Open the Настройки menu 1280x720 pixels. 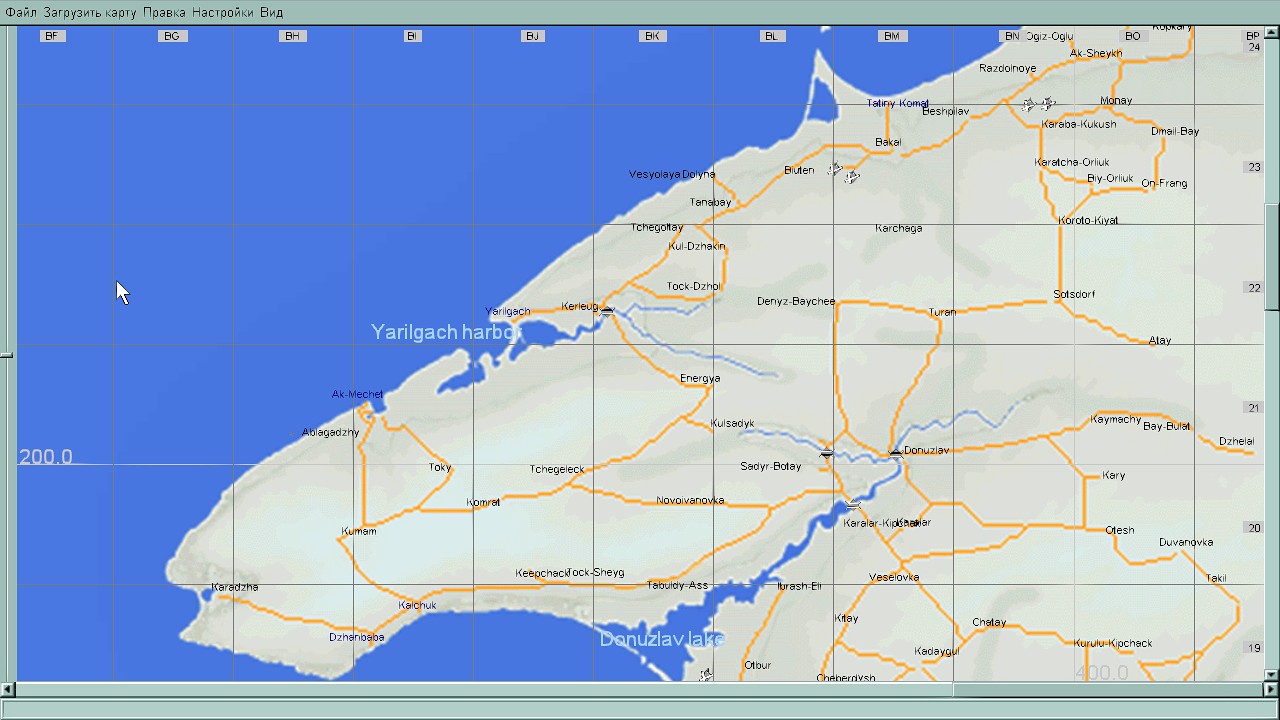click(x=223, y=12)
